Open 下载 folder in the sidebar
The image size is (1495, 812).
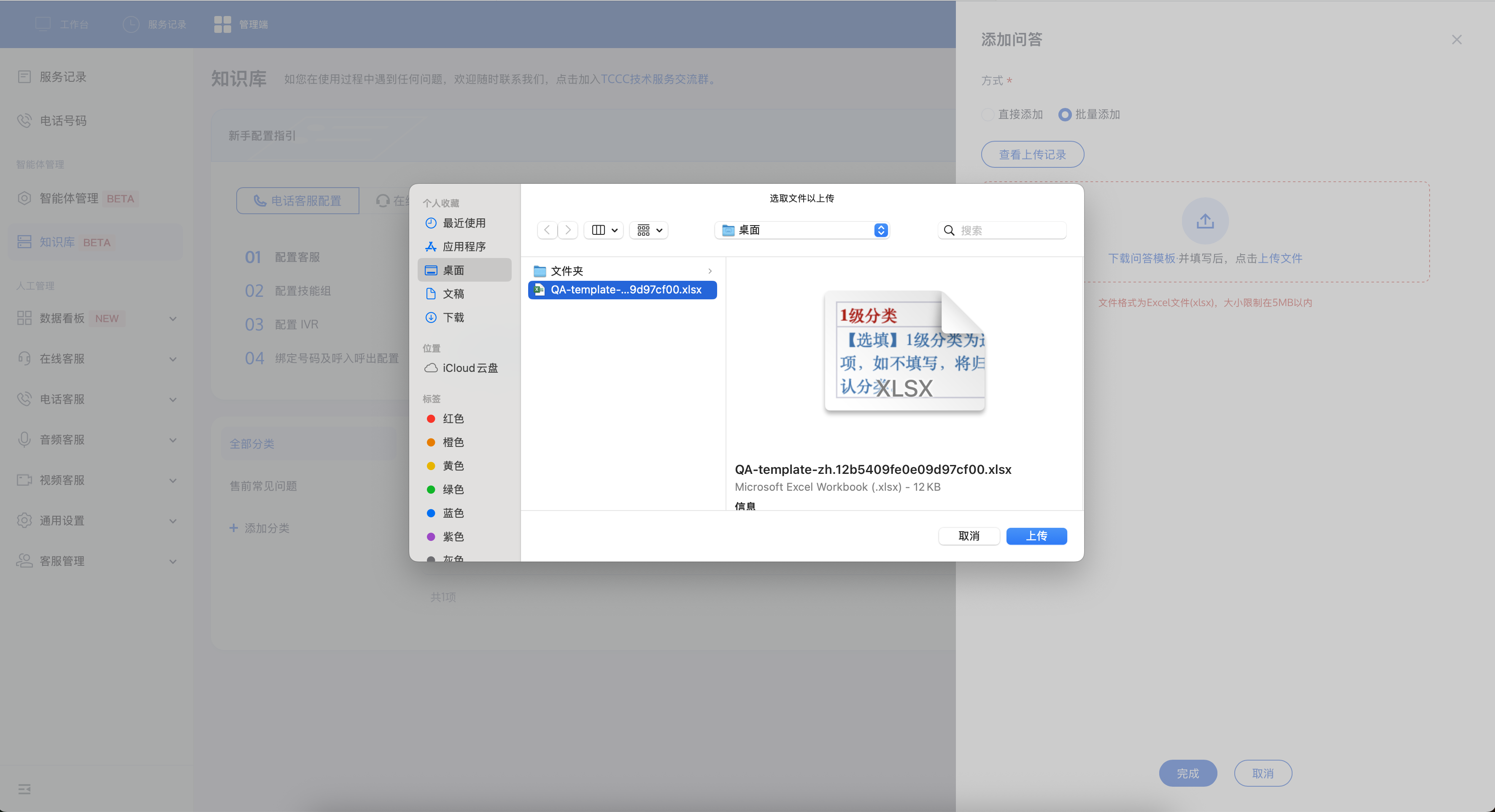tap(453, 317)
